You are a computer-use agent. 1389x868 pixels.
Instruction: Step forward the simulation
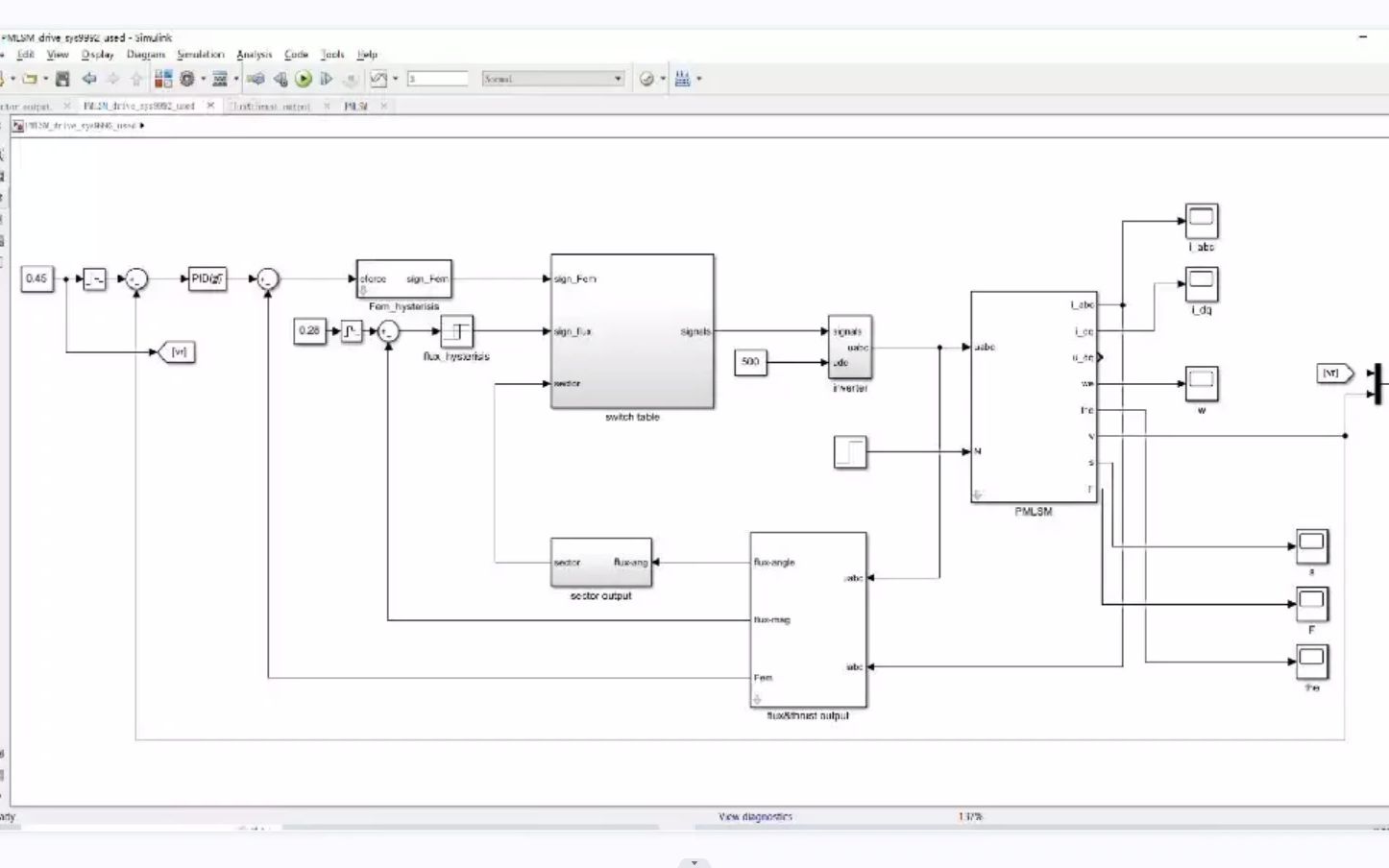[327, 79]
